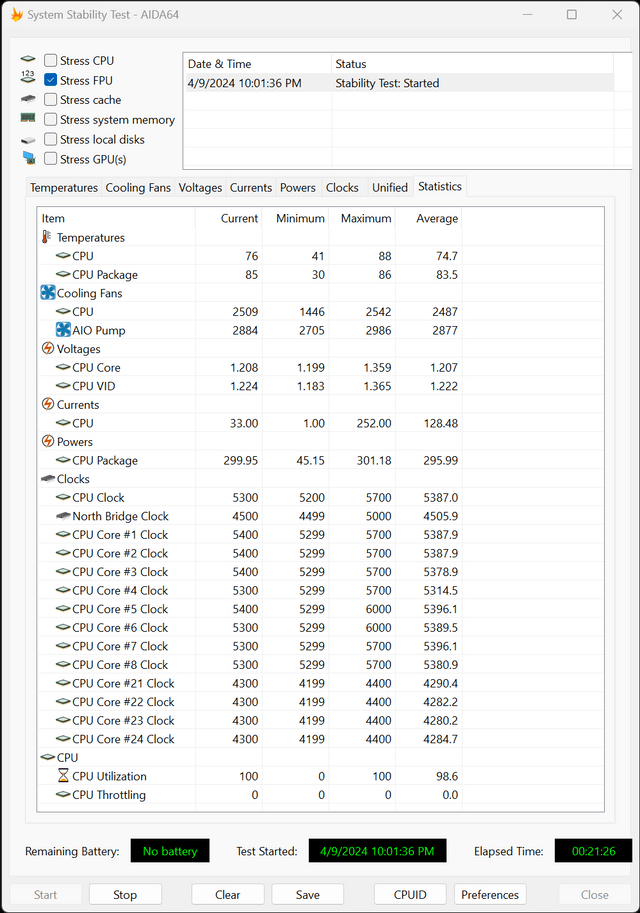Enable the Stress CPU checkbox
The height and width of the screenshot is (913, 640).
[x=51, y=61]
